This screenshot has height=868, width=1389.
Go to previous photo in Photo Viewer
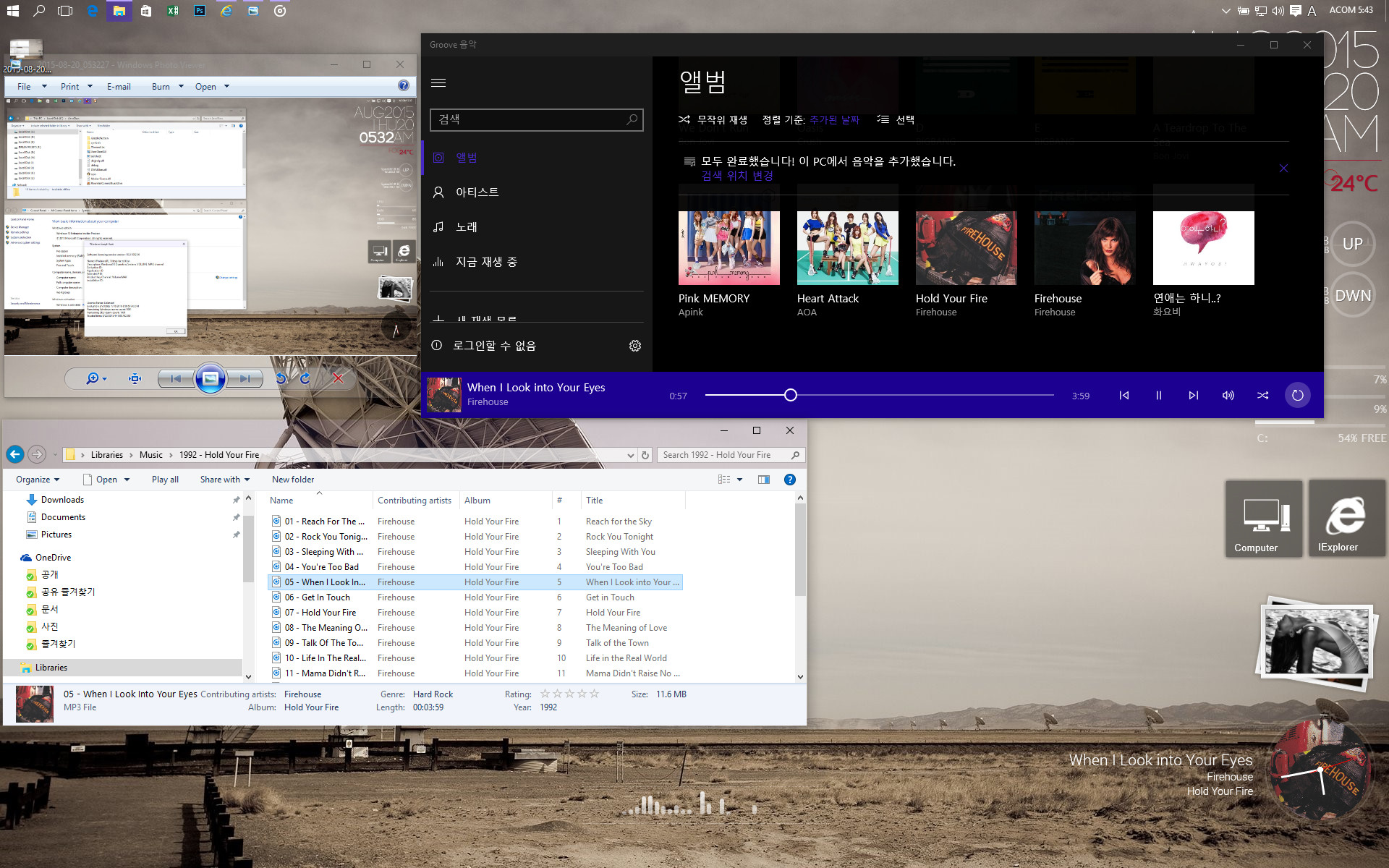(176, 378)
